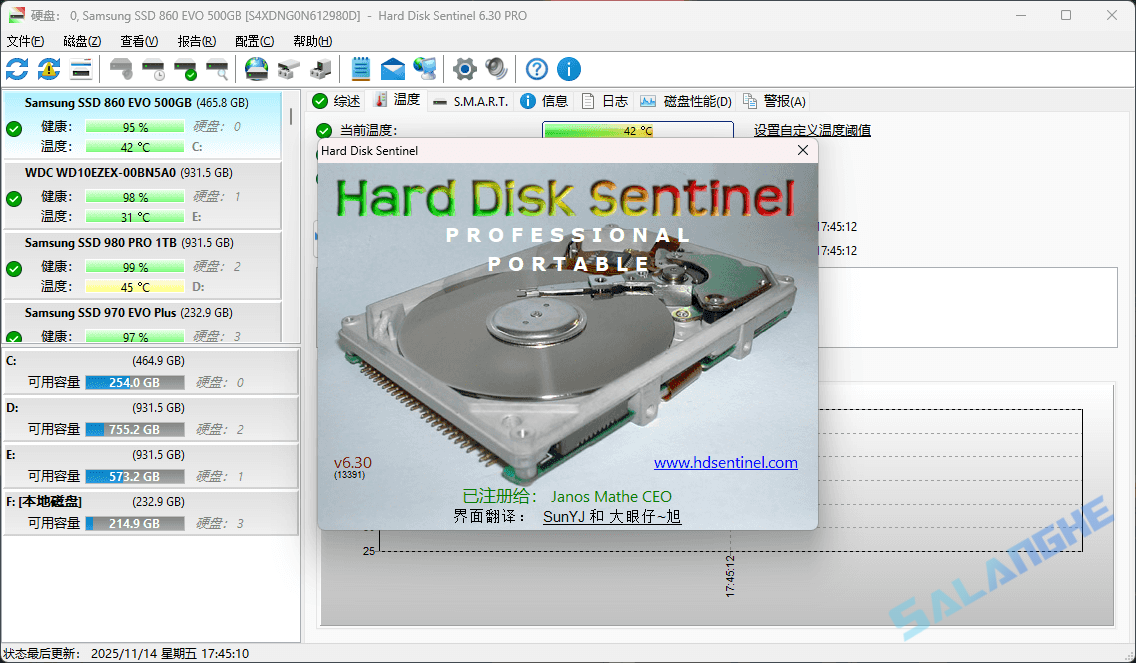Screen dimensions: 1136x663
Task: Switch to the 综述 overview tab
Action: (x=345, y=100)
